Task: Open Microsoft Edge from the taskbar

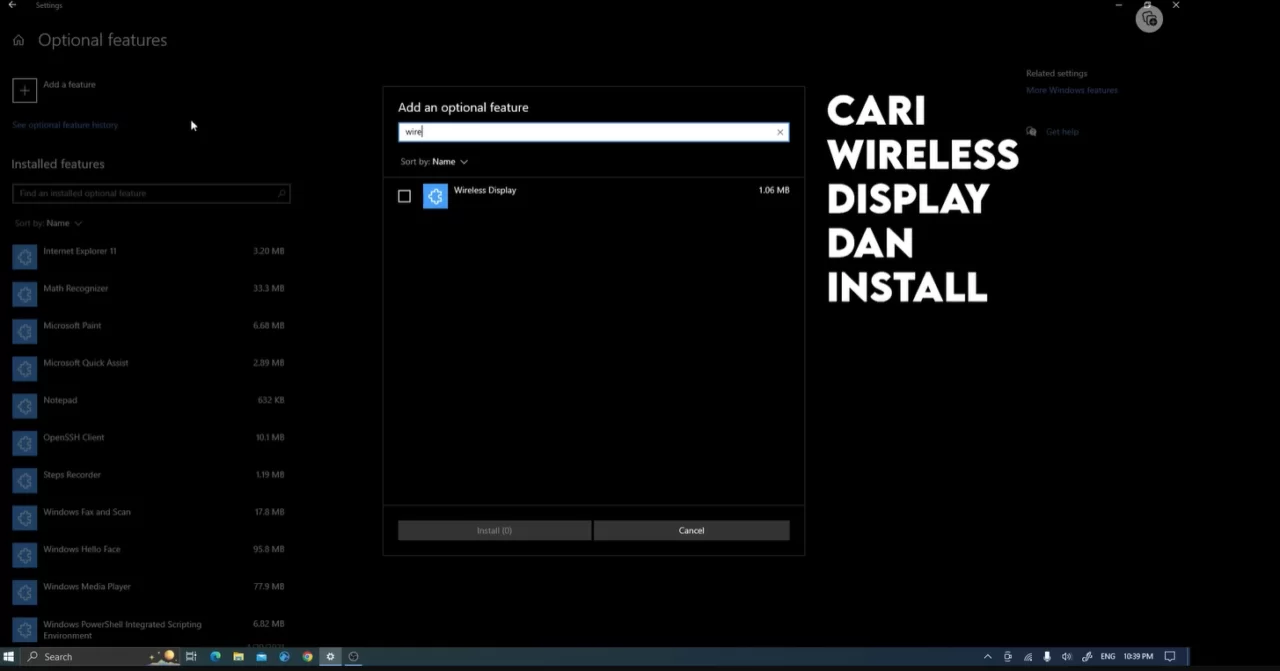Action: [x=215, y=656]
